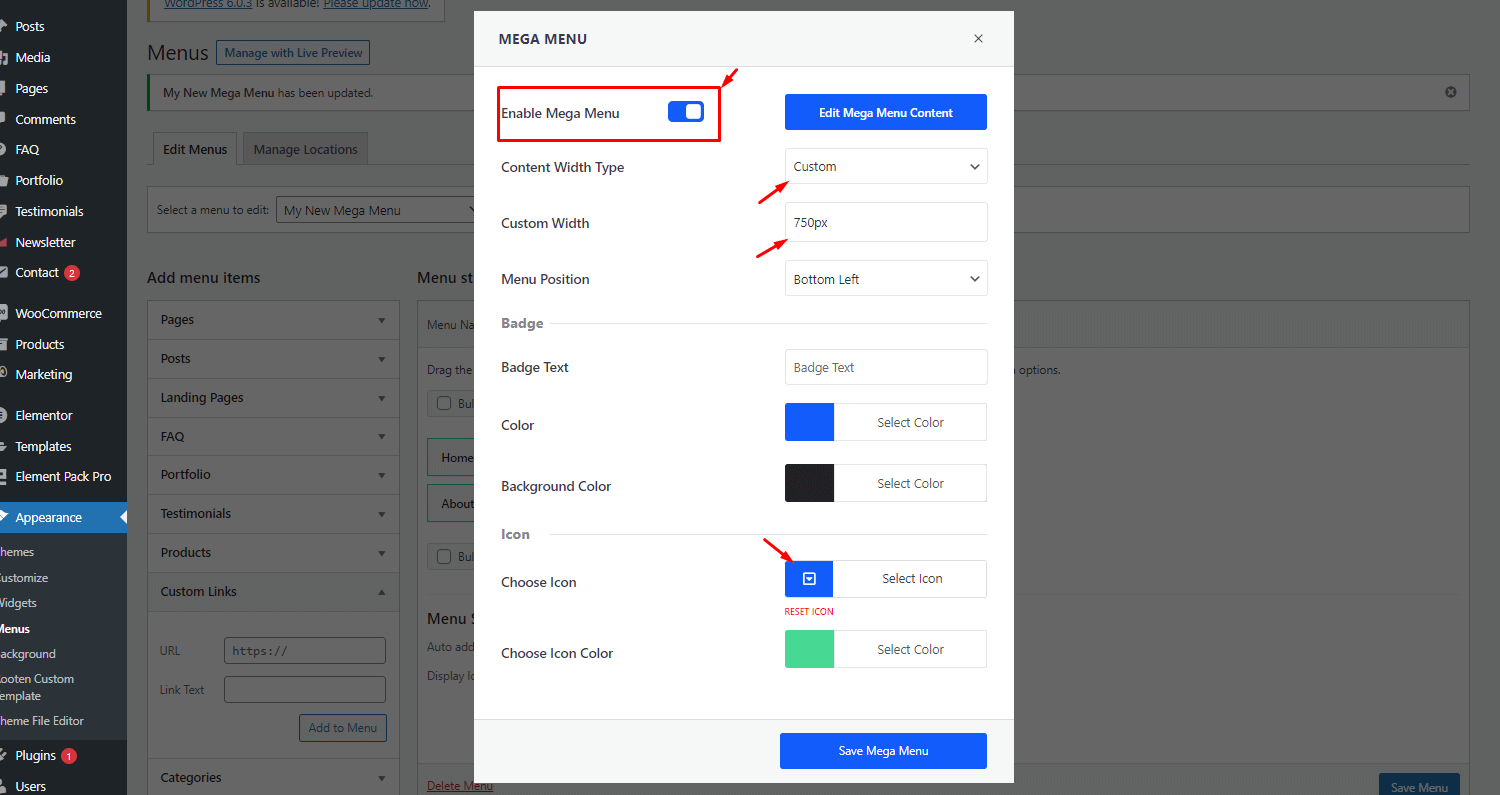Viewport: 1500px width, 795px height.
Task: Click the Users sidebar icon
Action: click(7, 786)
